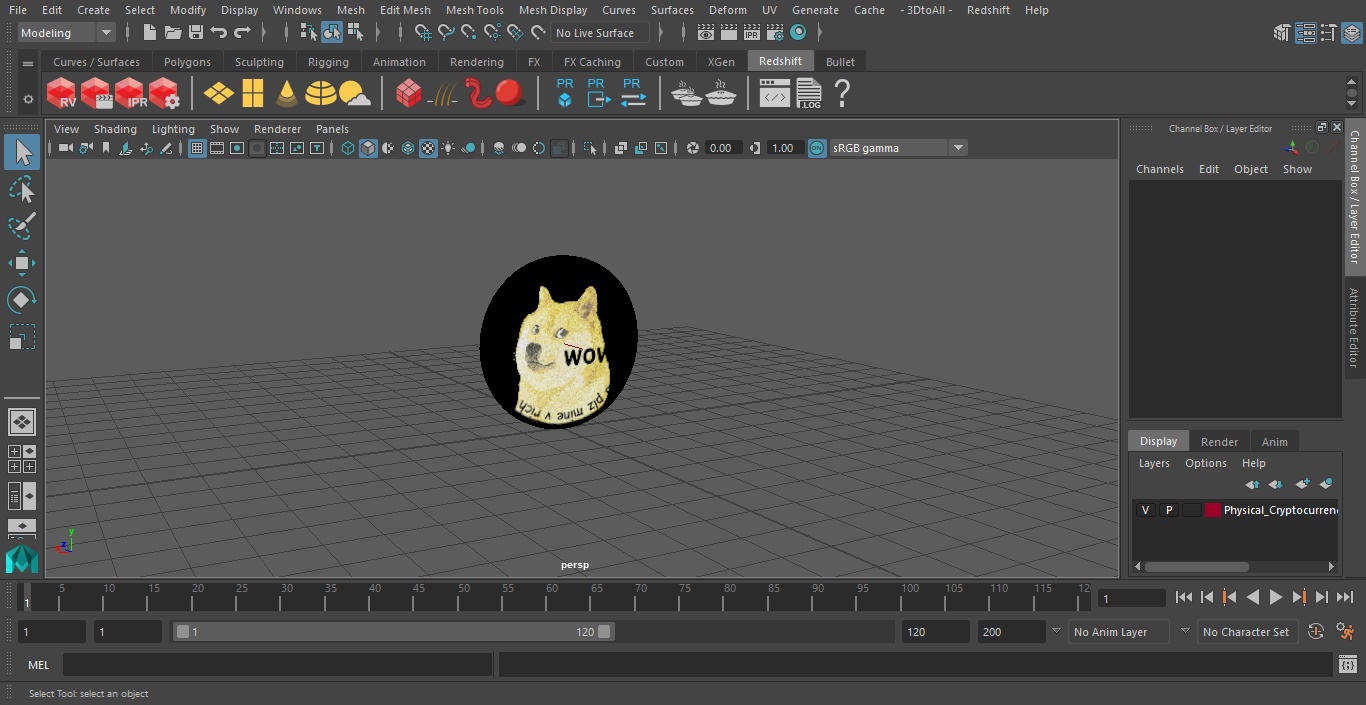Create Redshift sun and sky light
Viewport: 1366px width, 705px height.
[x=355, y=93]
